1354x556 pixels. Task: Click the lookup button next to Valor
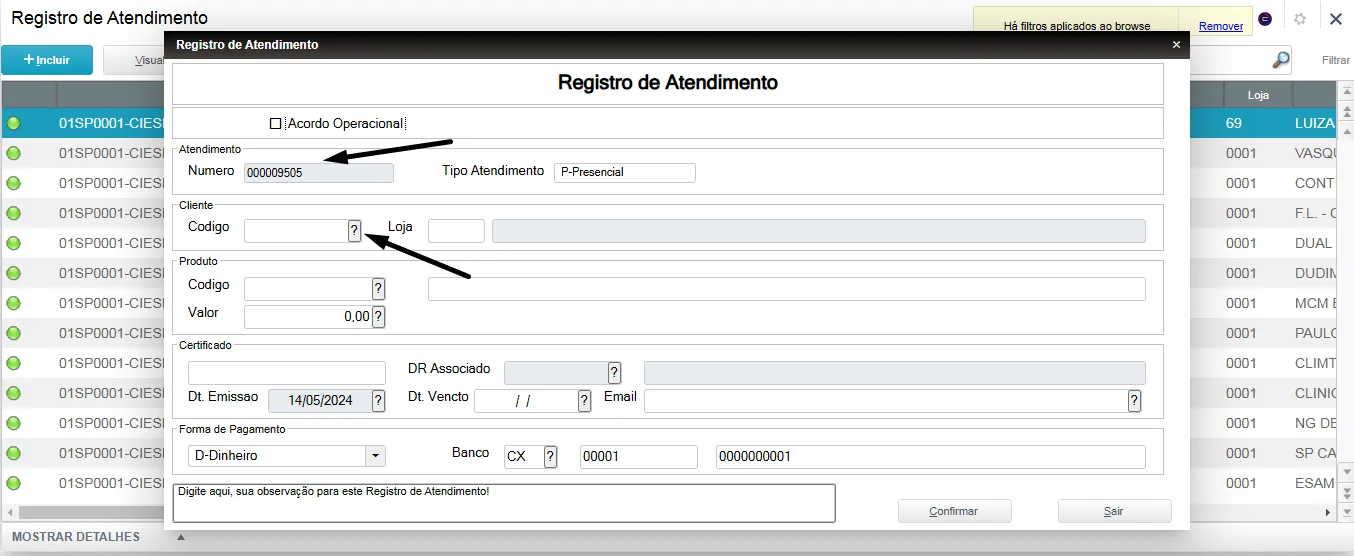(x=378, y=317)
